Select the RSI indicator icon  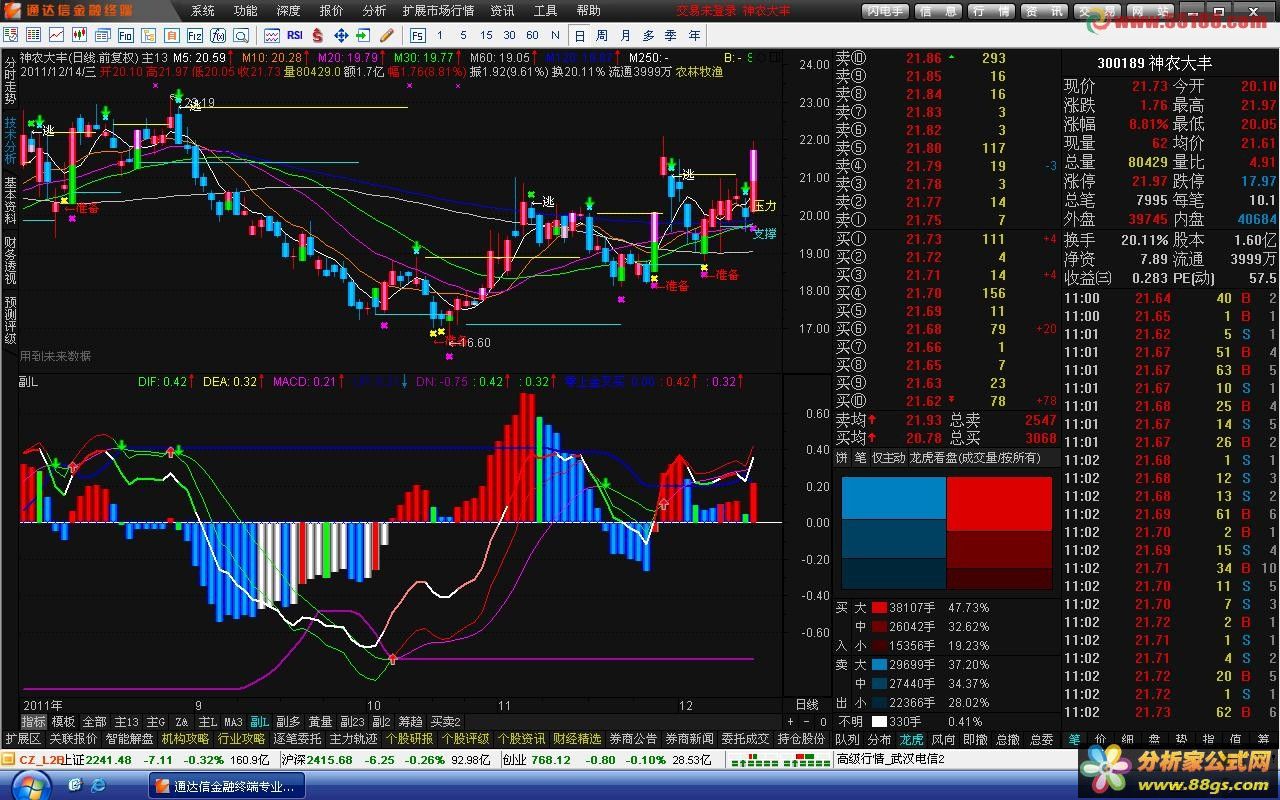tap(295, 35)
